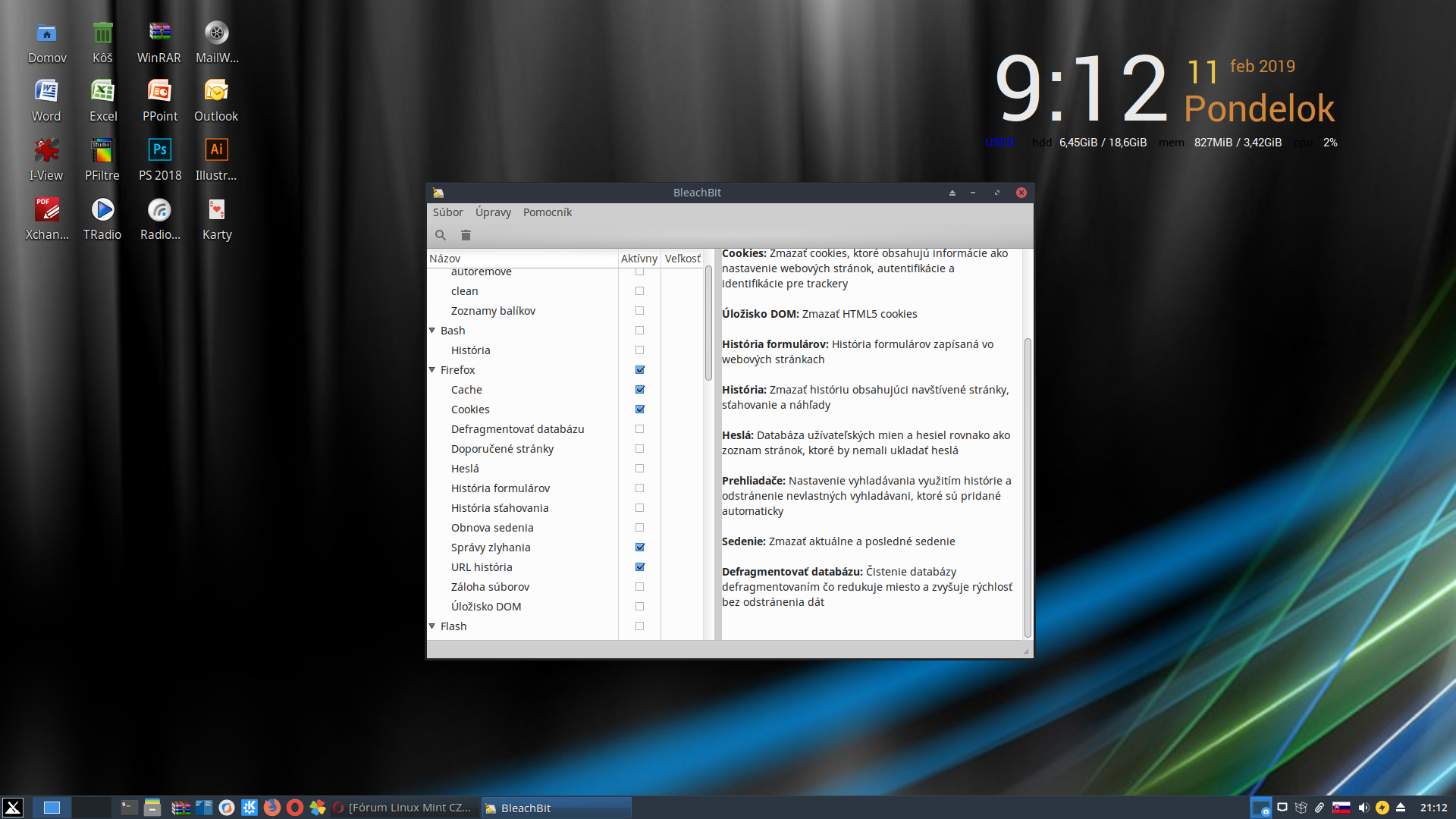1456x819 pixels.
Task: Click the BleachBit taskbar window button
Action: [557, 808]
